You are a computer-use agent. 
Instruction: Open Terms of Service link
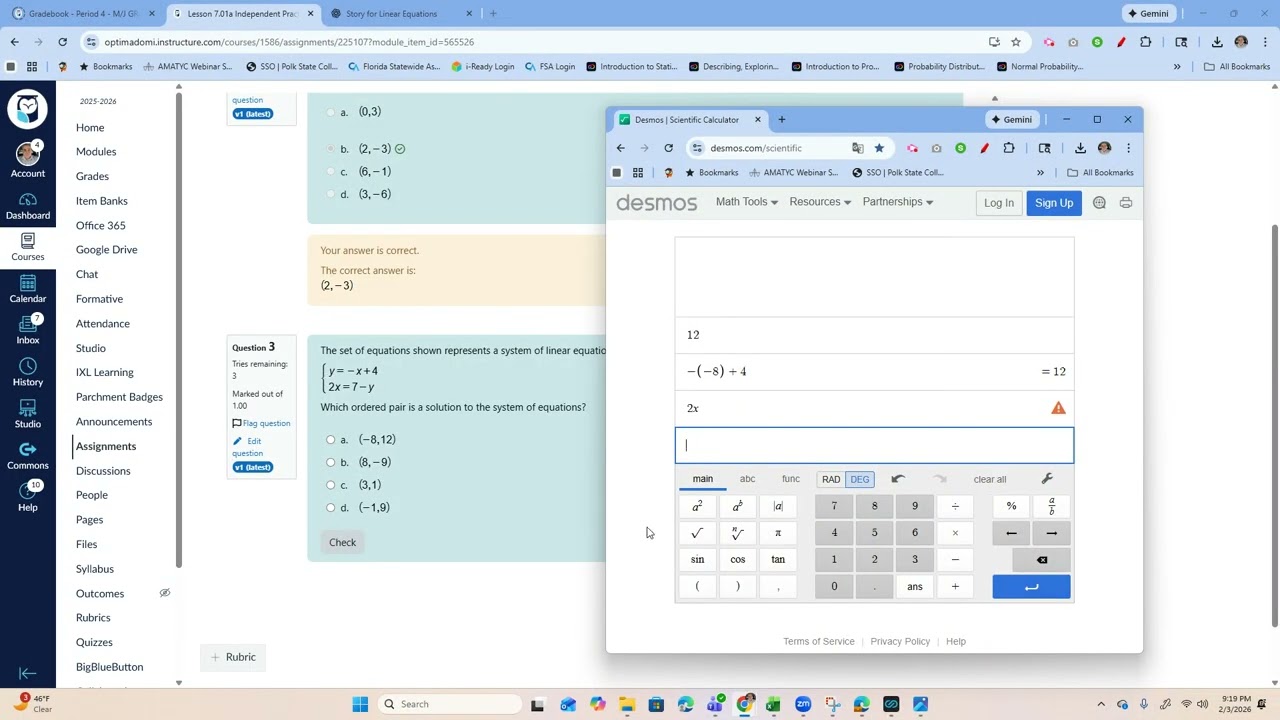pos(819,642)
